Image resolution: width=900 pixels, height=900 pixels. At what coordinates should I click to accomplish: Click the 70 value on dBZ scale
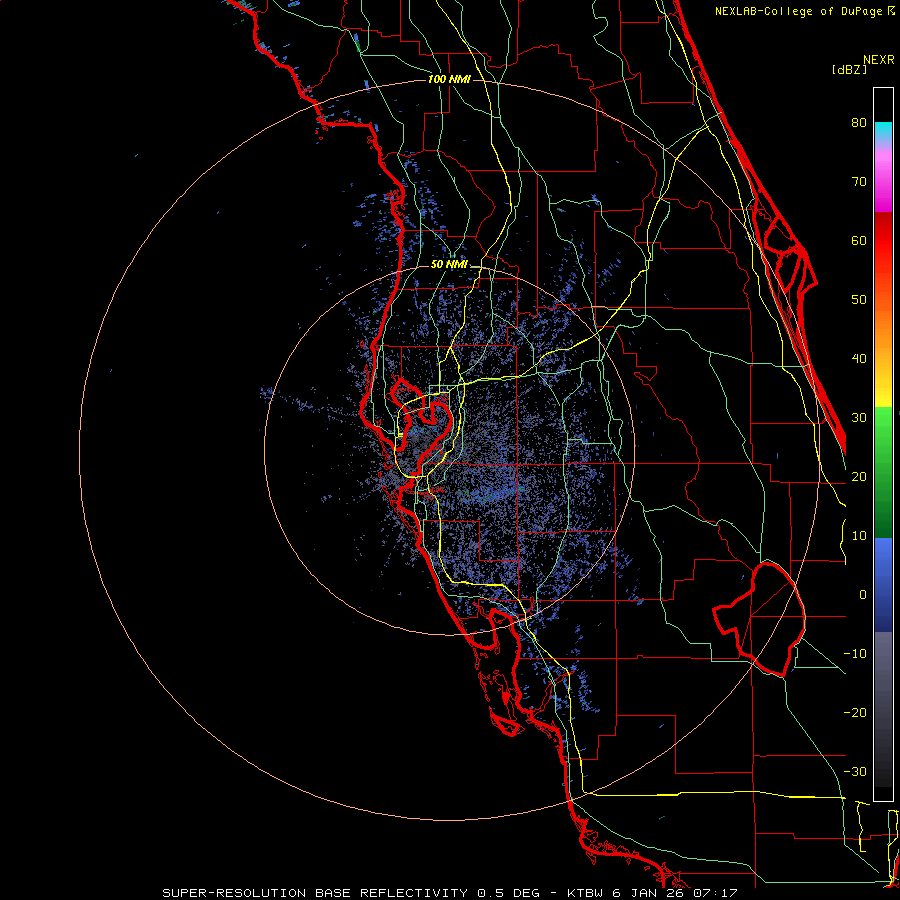coord(859,181)
